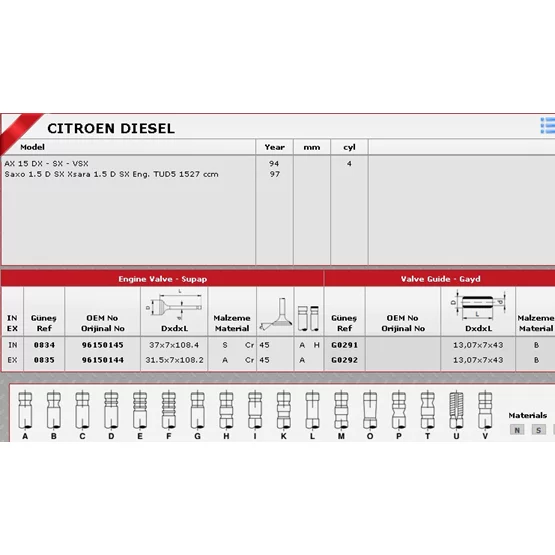Open Güneş Ref 0835 exhaust valve

pos(44,360)
